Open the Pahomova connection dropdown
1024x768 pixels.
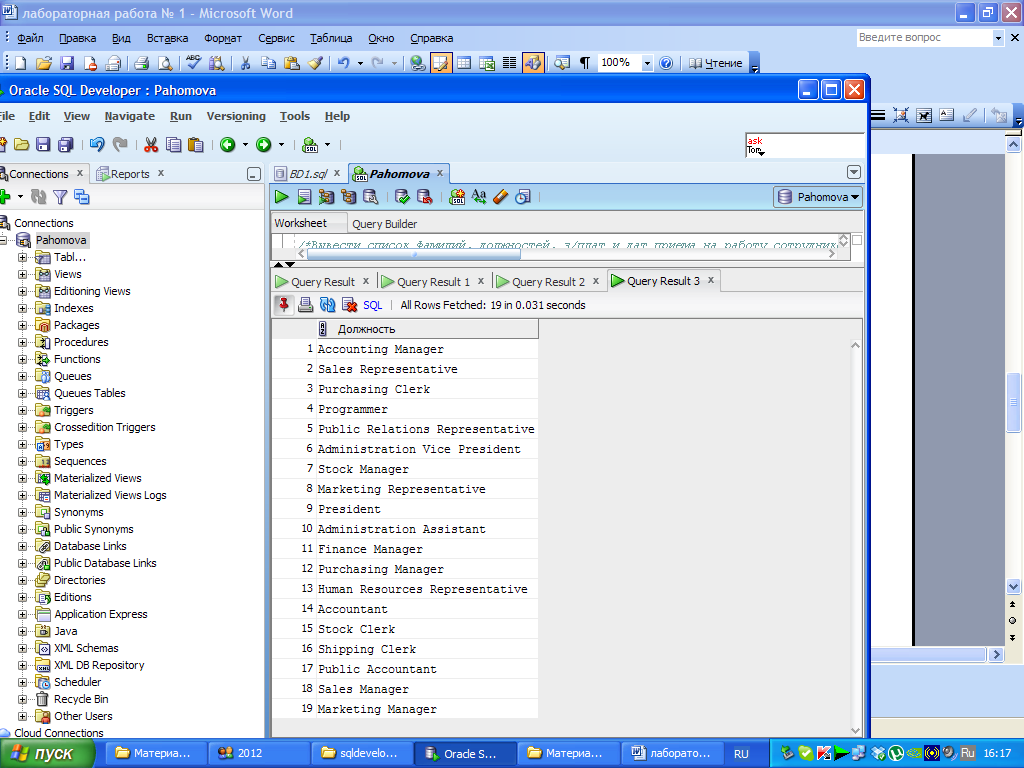coord(818,197)
